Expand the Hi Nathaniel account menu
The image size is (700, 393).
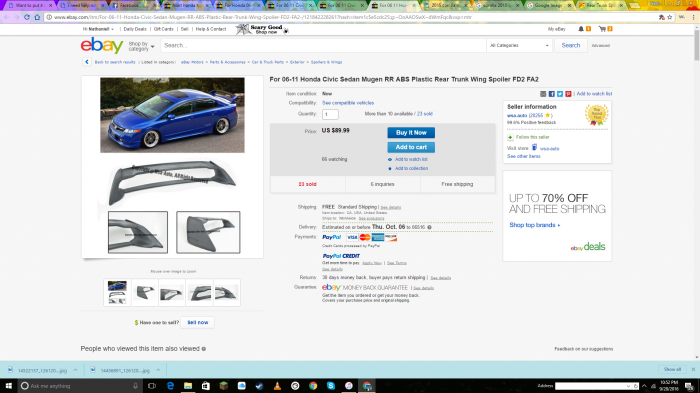click(98, 29)
